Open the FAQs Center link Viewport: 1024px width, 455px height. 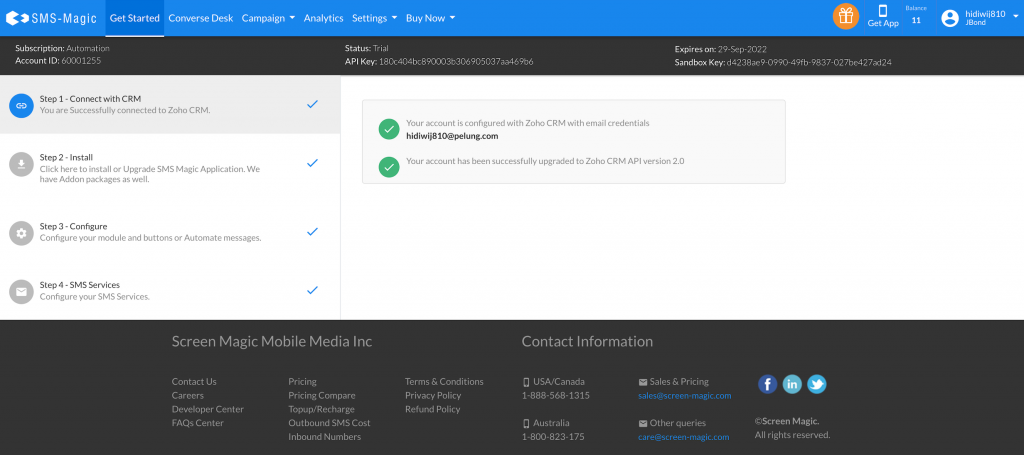pyautogui.click(x=197, y=423)
